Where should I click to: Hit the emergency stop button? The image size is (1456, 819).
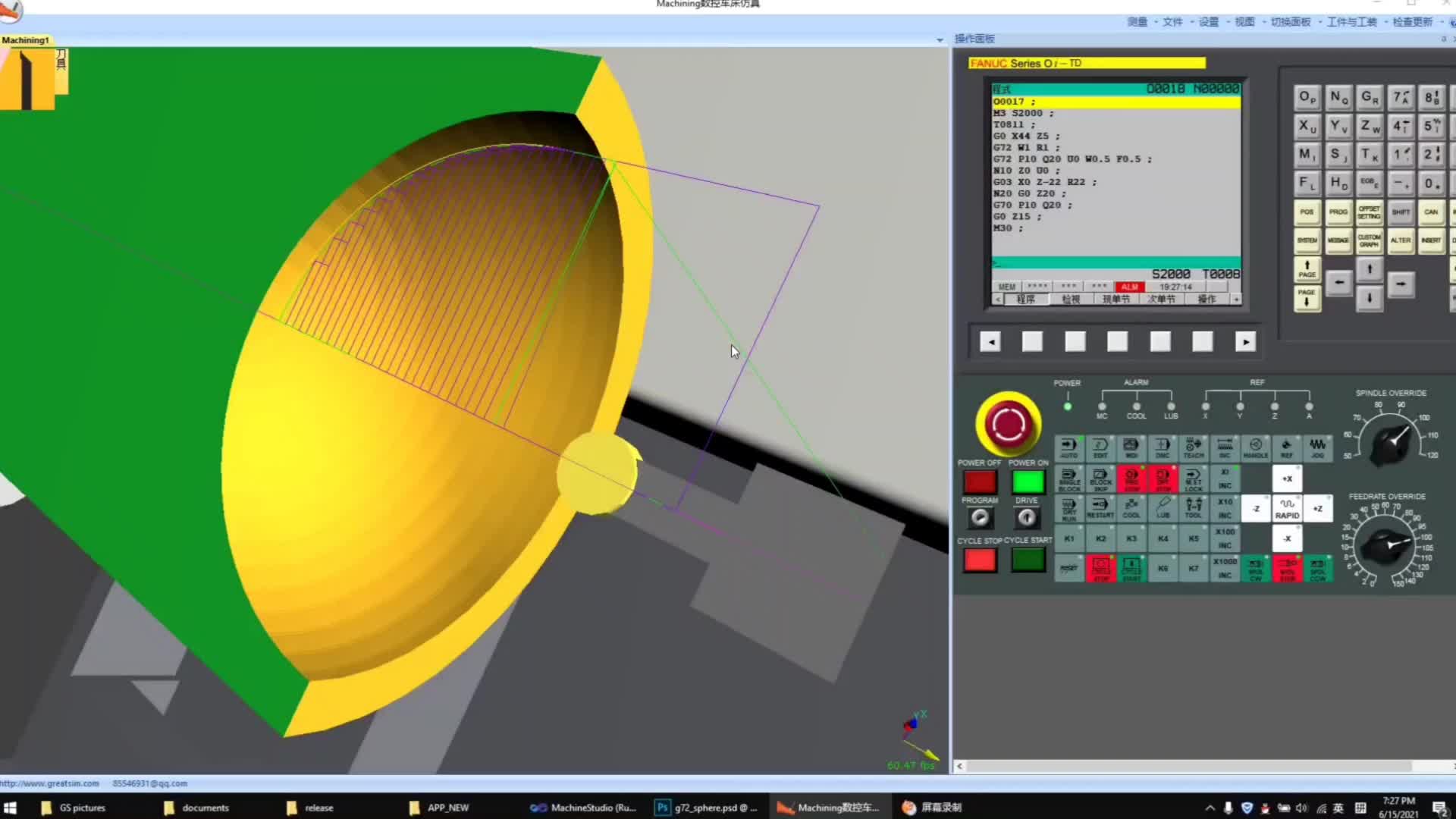pyautogui.click(x=1009, y=424)
